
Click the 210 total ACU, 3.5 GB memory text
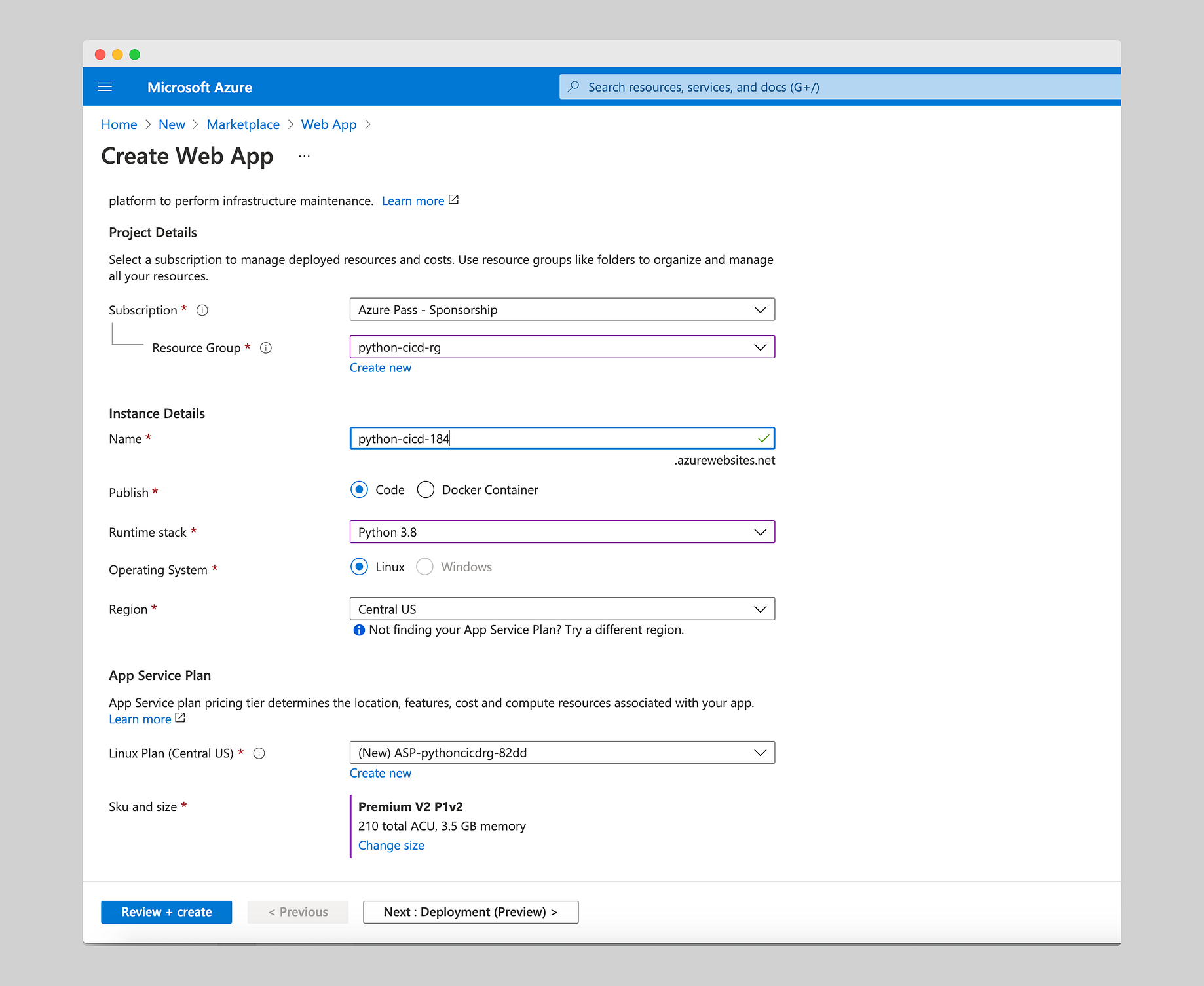(442, 827)
